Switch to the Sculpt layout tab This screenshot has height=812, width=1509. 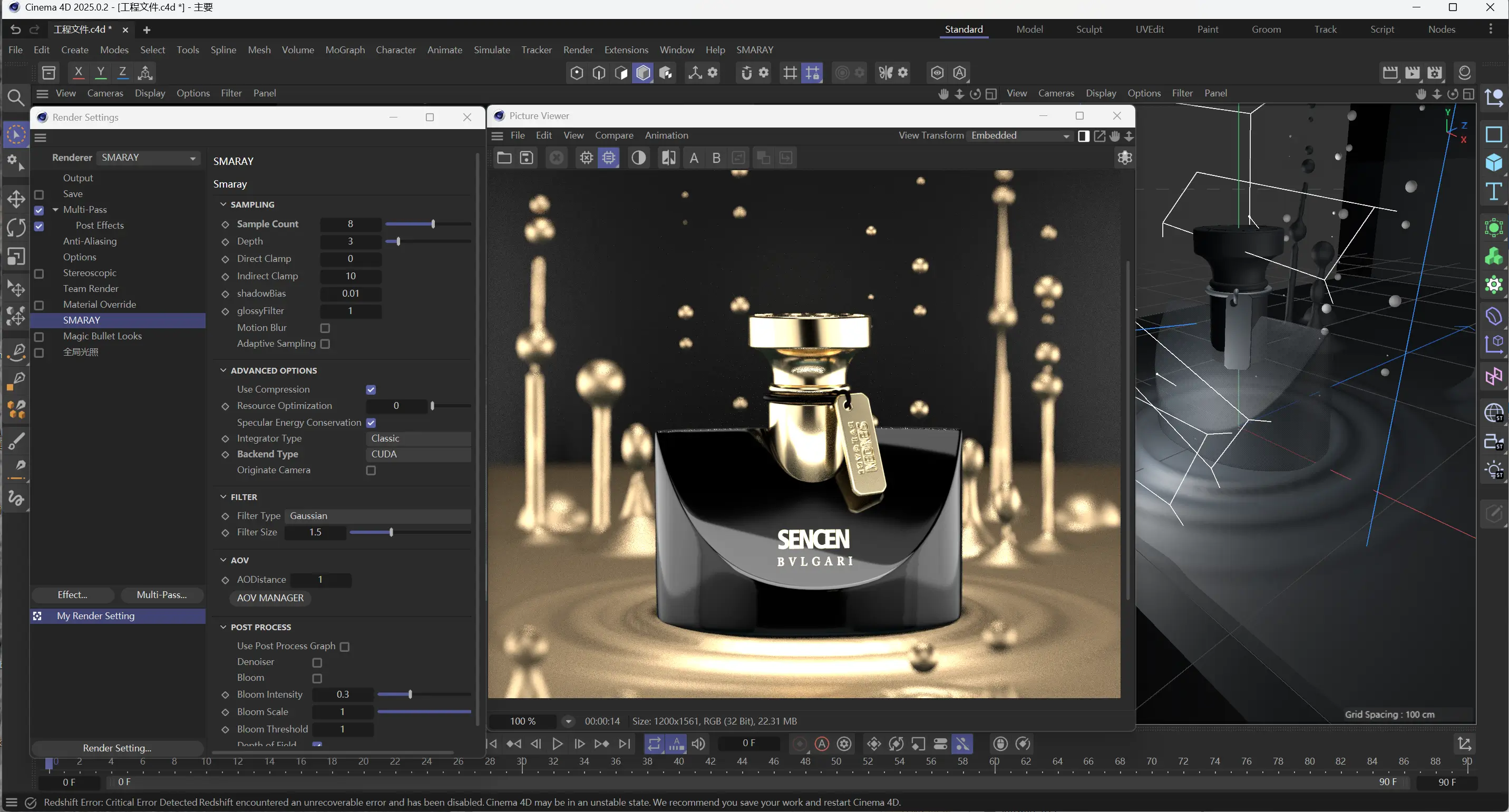(1089, 28)
